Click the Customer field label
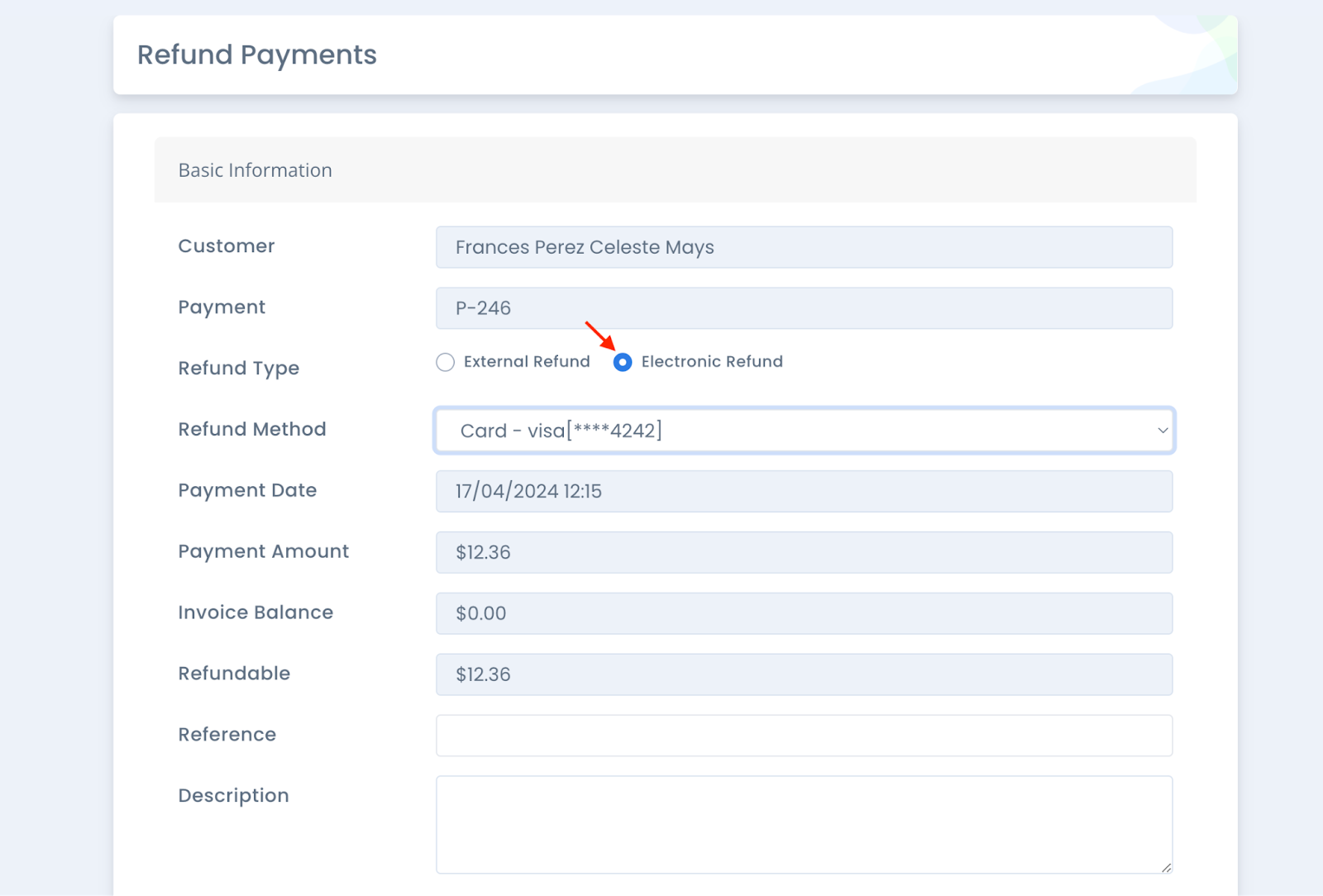Image resolution: width=1323 pixels, height=896 pixels. (x=225, y=245)
